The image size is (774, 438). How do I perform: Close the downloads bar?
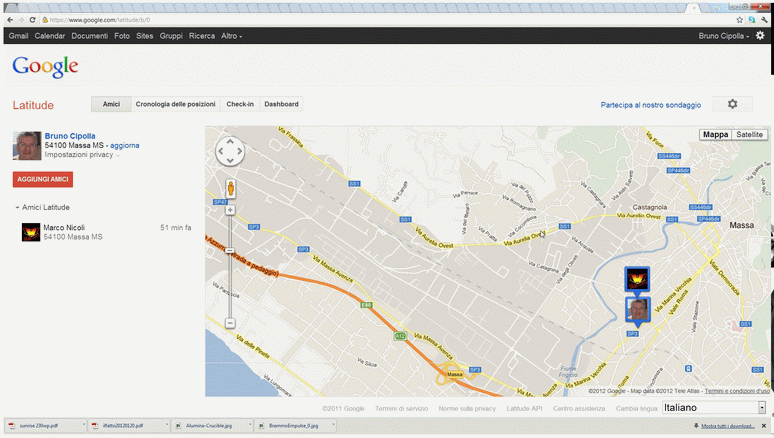pos(764,426)
